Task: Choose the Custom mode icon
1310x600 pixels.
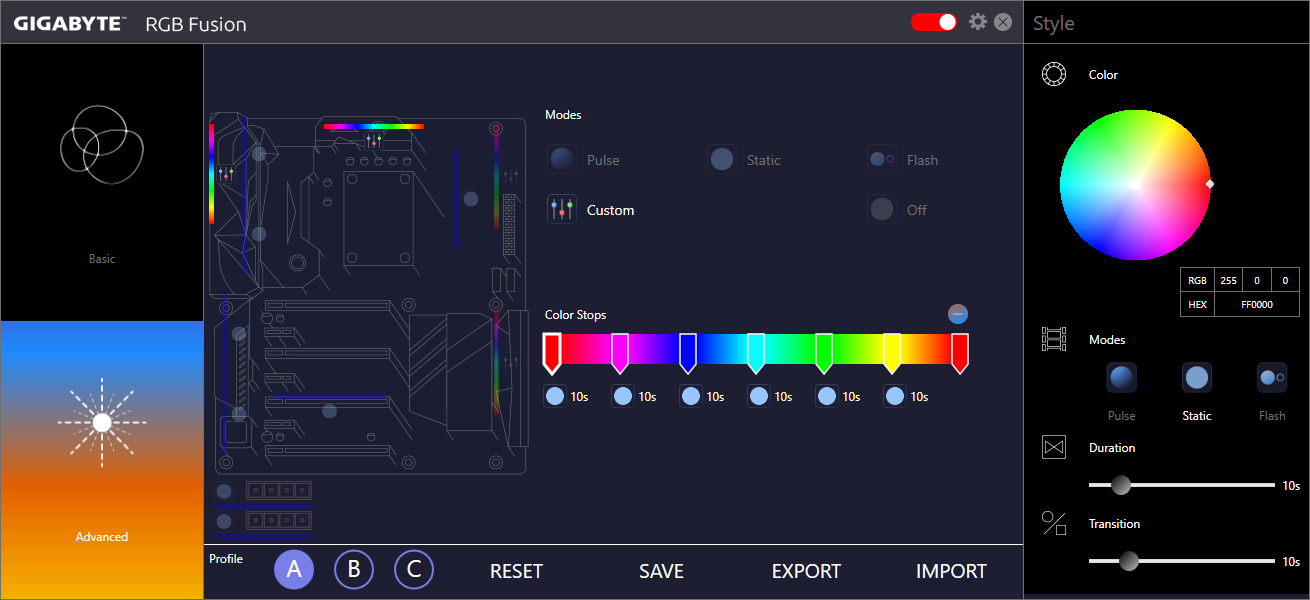Action: pyautogui.click(x=562, y=209)
